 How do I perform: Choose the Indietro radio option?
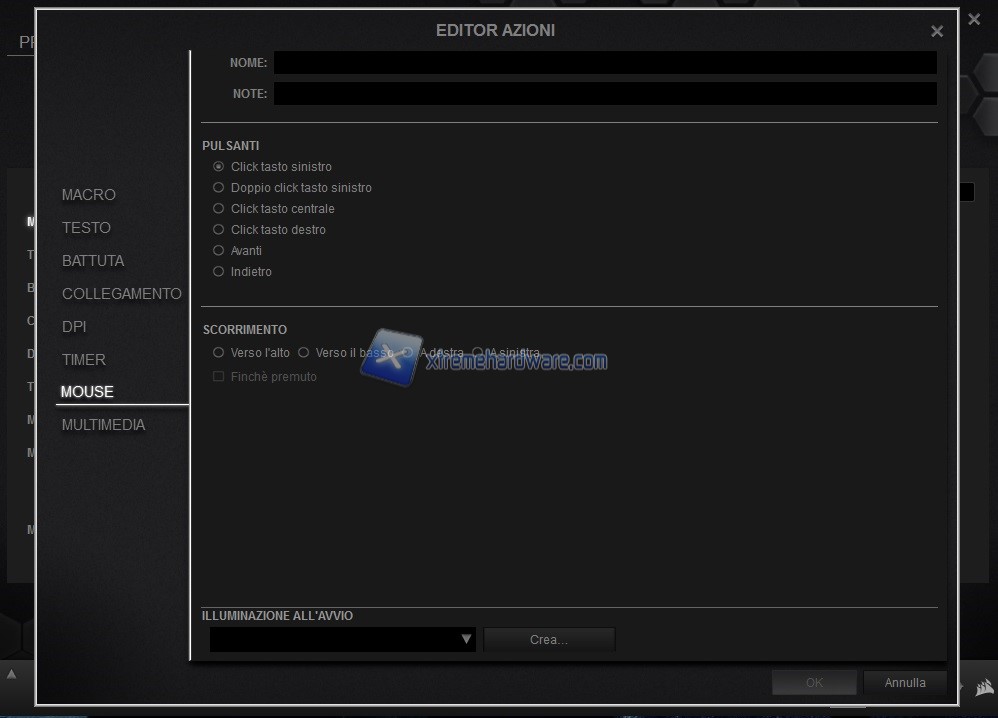219,272
